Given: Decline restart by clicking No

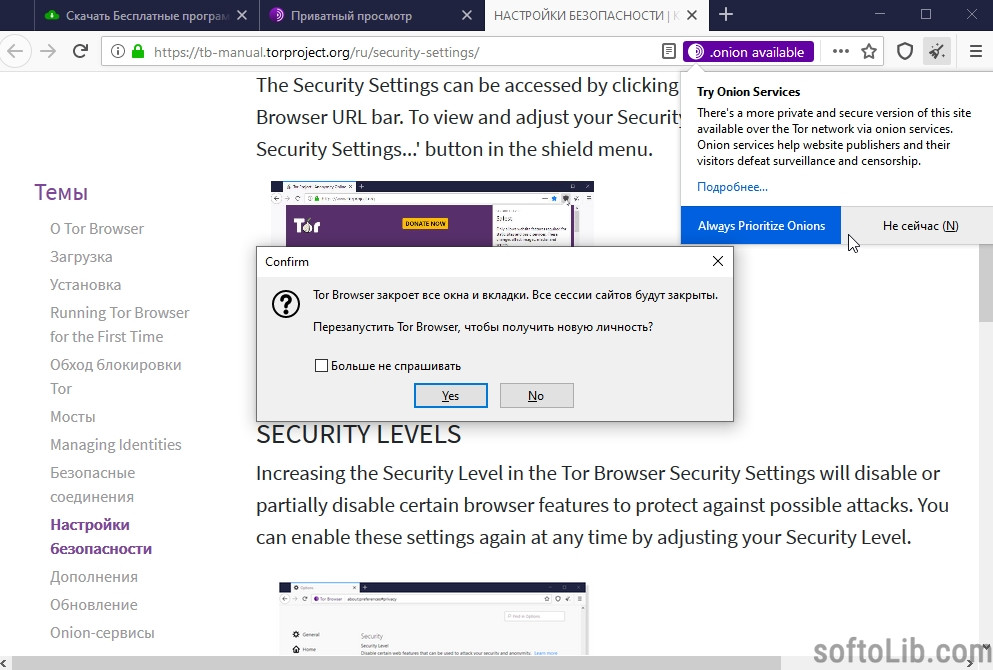Looking at the screenshot, I should coord(536,395).
